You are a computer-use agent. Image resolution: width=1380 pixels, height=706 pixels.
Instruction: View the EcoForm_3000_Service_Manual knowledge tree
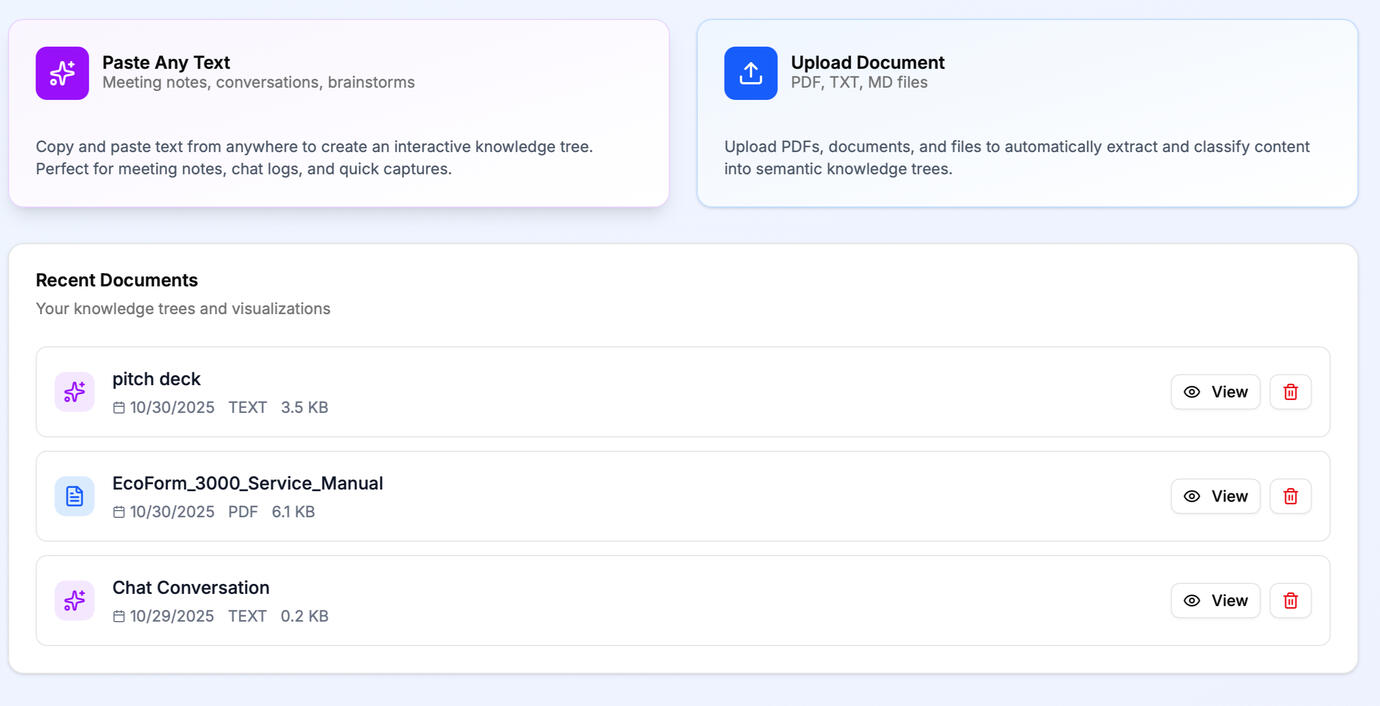(x=1215, y=496)
